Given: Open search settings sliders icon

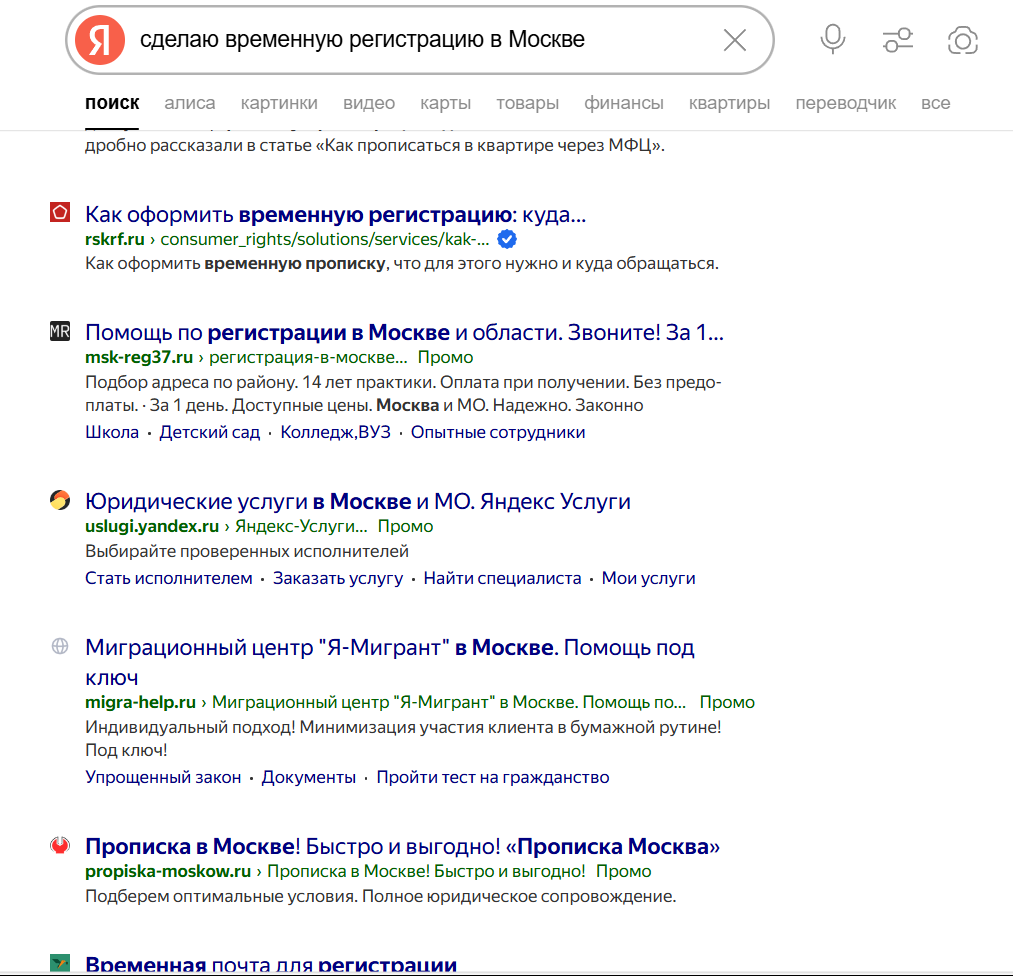Looking at the screenshot, I should click(x=898, y=40).
